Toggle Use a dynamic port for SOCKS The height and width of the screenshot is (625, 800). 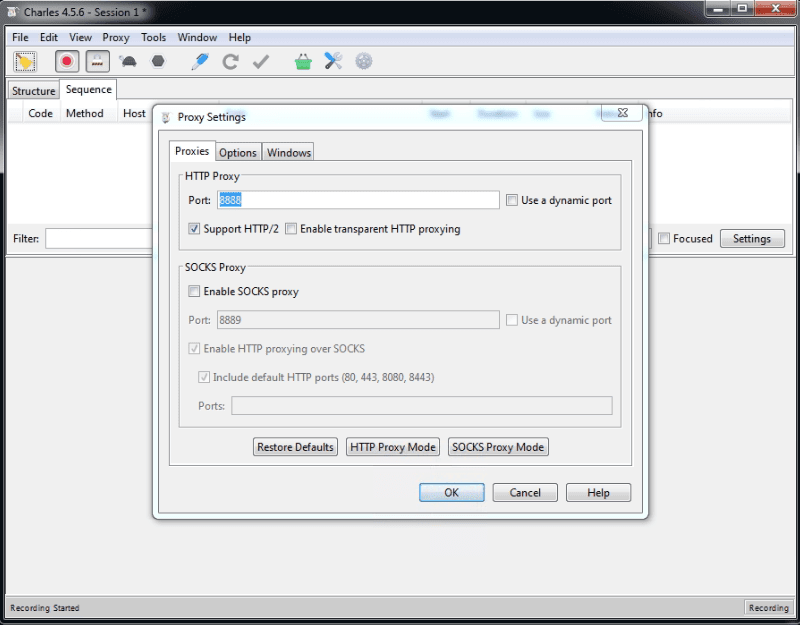512,320
